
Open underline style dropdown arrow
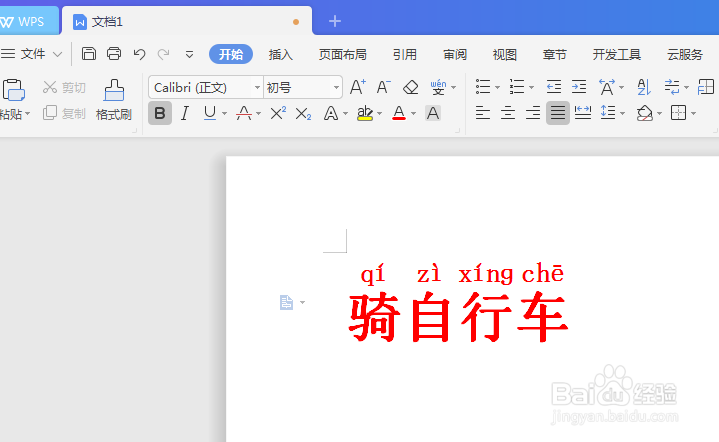pos(224,113)
